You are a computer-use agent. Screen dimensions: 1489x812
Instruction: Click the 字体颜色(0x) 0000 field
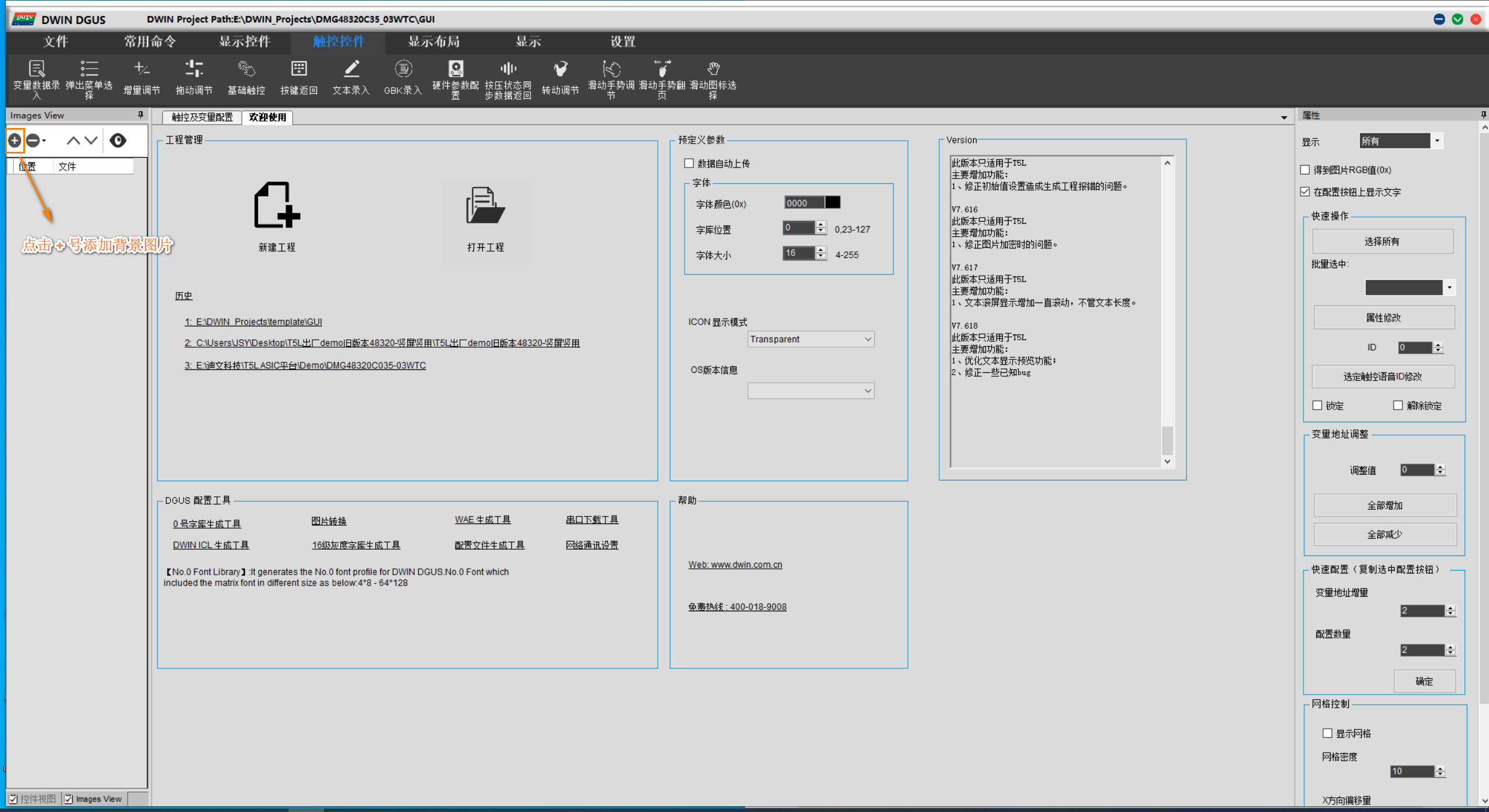804,202
